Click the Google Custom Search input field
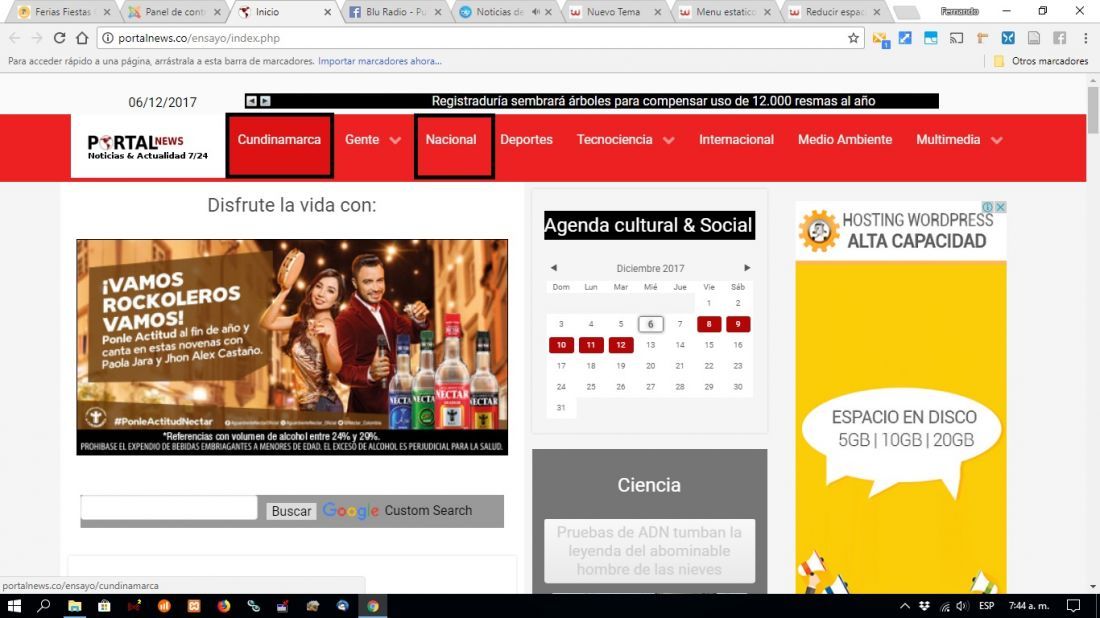The width and height of the screenshot is (1100, 618). [x=169, y=508]
